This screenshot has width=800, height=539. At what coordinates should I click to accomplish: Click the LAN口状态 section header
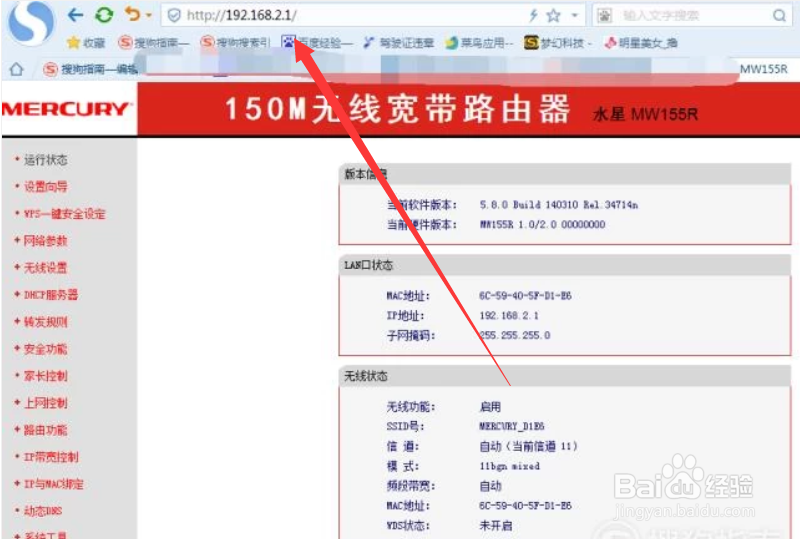coord(565,265)
